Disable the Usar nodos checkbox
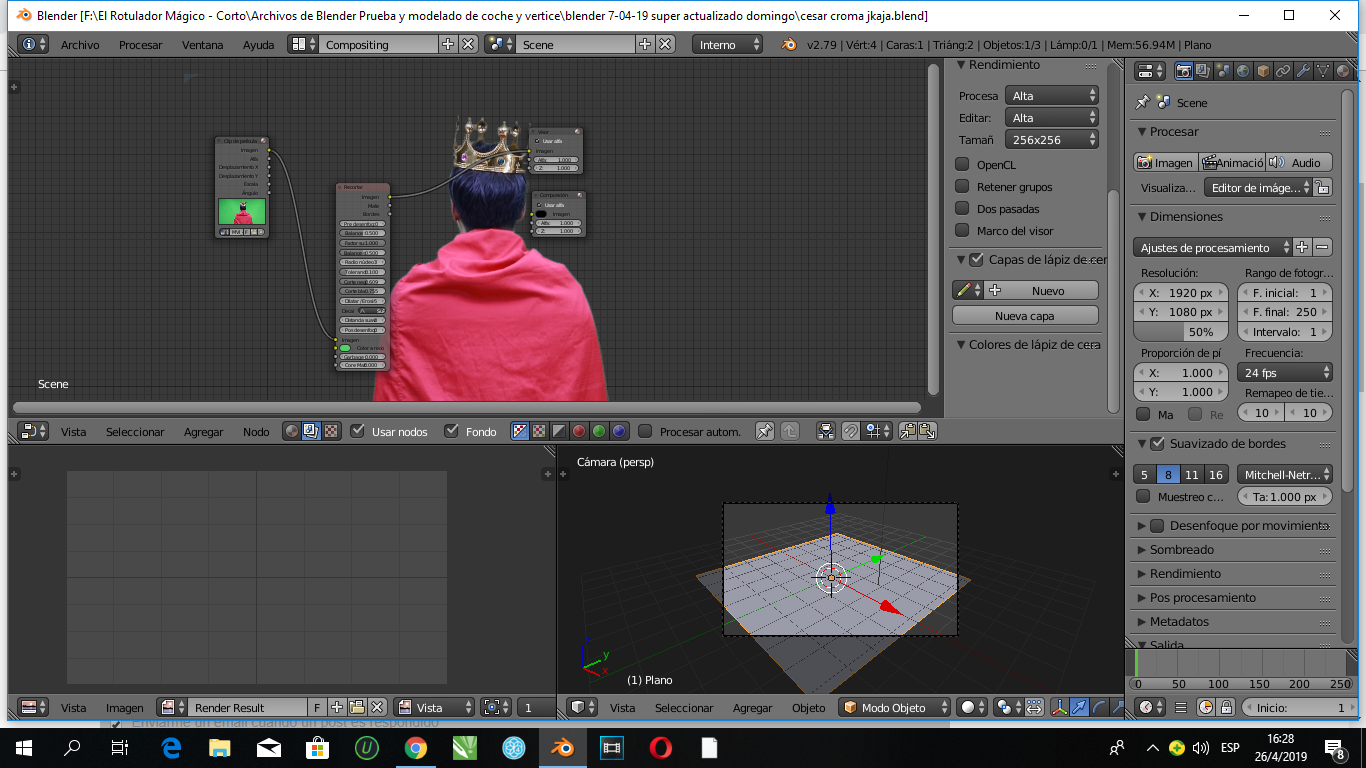 pos(358,431)
